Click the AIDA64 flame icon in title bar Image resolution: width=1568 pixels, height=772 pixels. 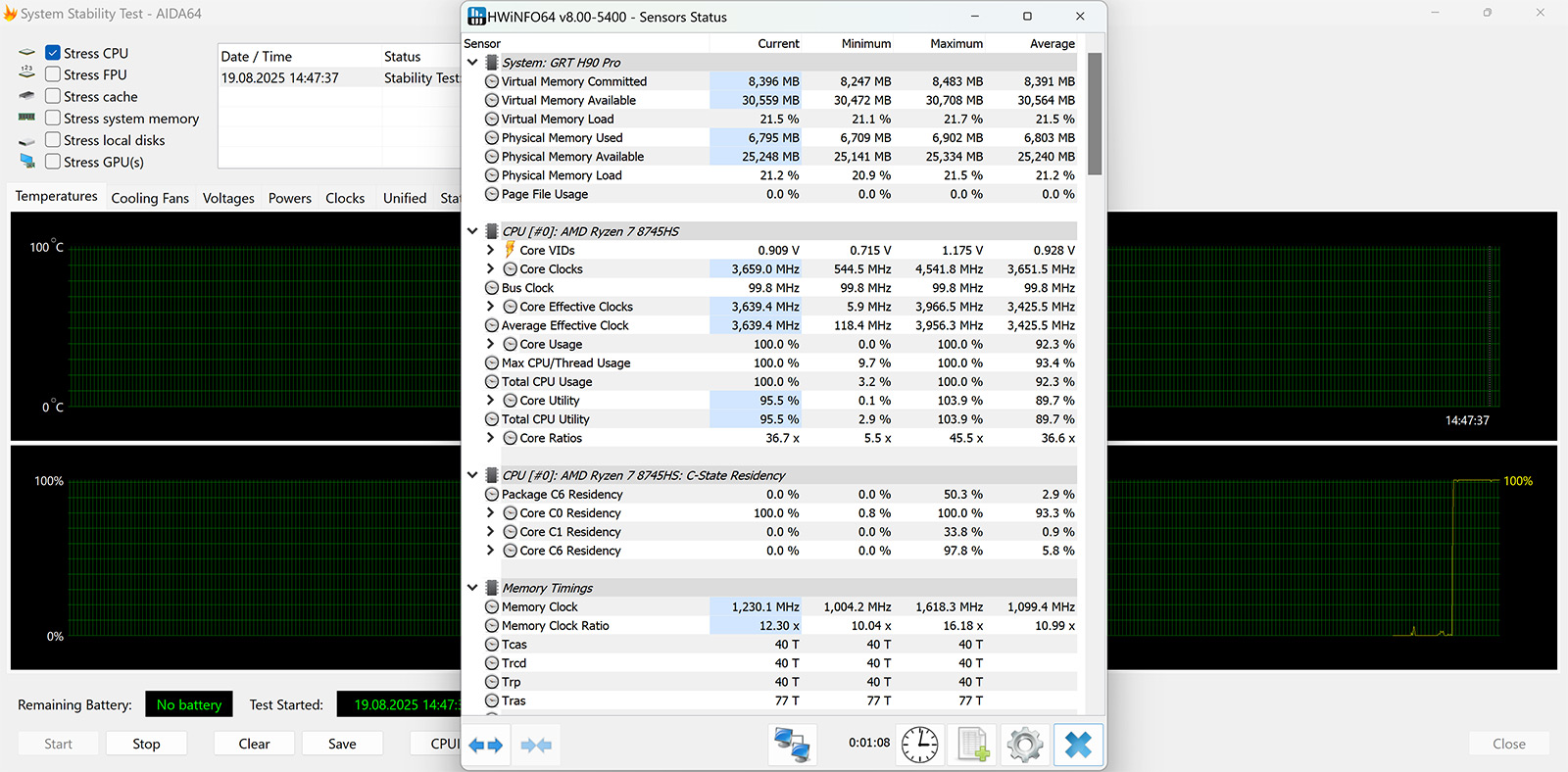coord(10,14)
